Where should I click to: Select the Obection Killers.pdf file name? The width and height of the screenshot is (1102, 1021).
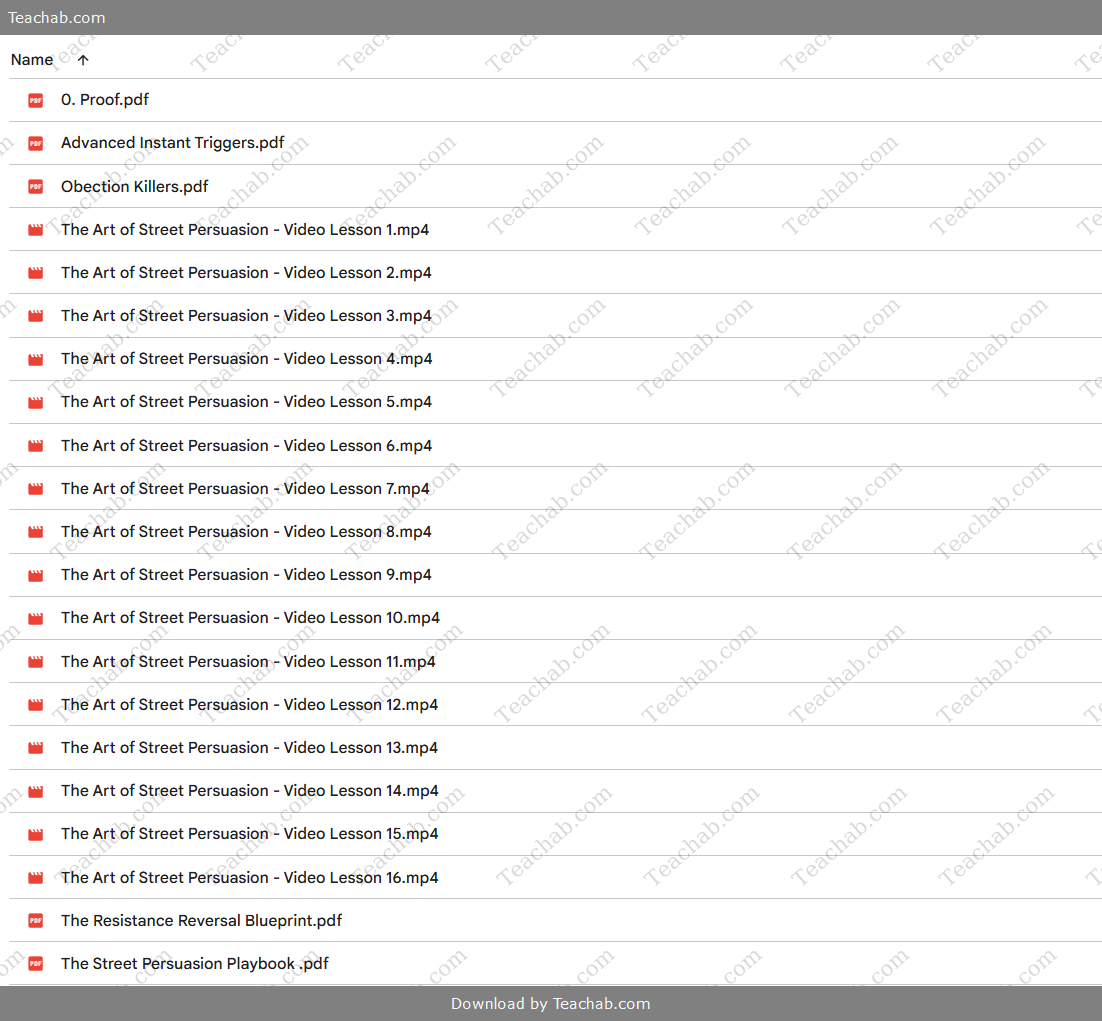click(x=134, y=186)
